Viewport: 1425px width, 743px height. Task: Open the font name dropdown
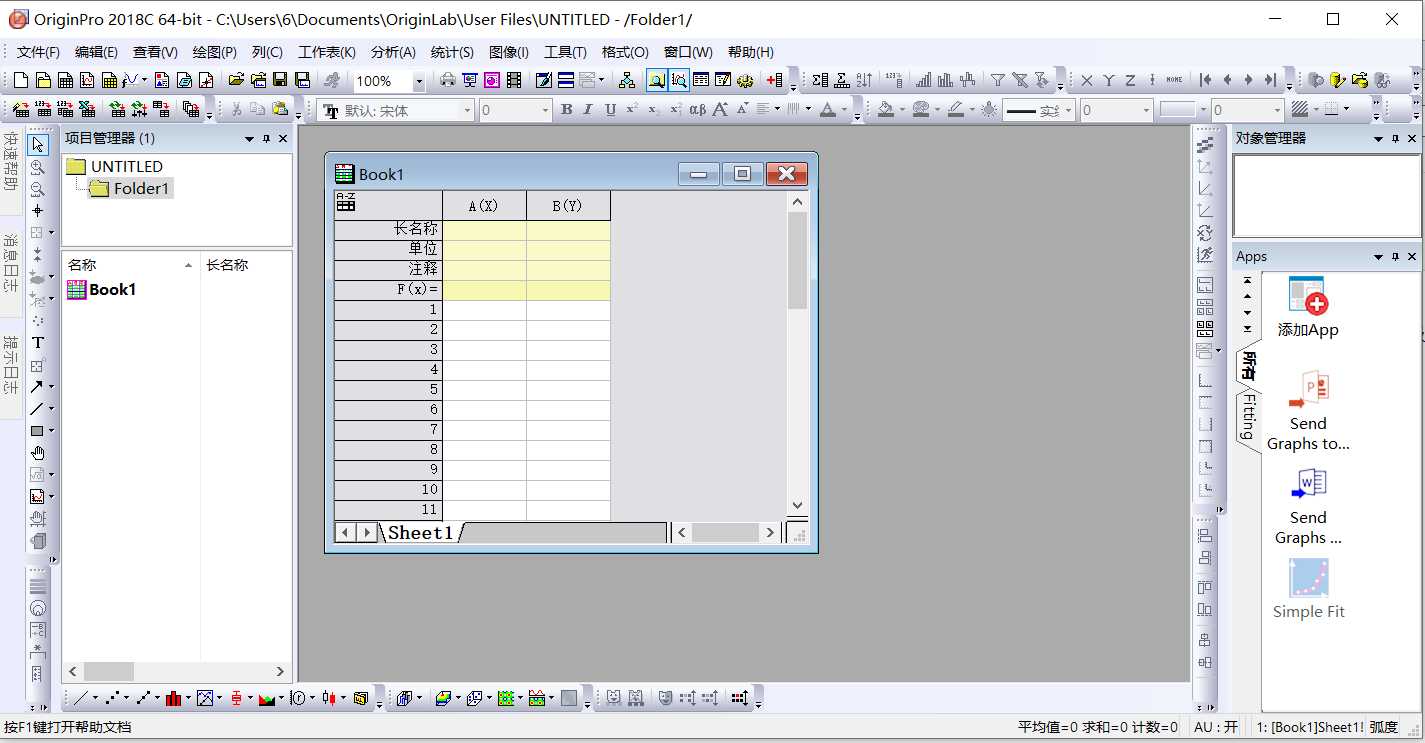[x=466, y=110]
